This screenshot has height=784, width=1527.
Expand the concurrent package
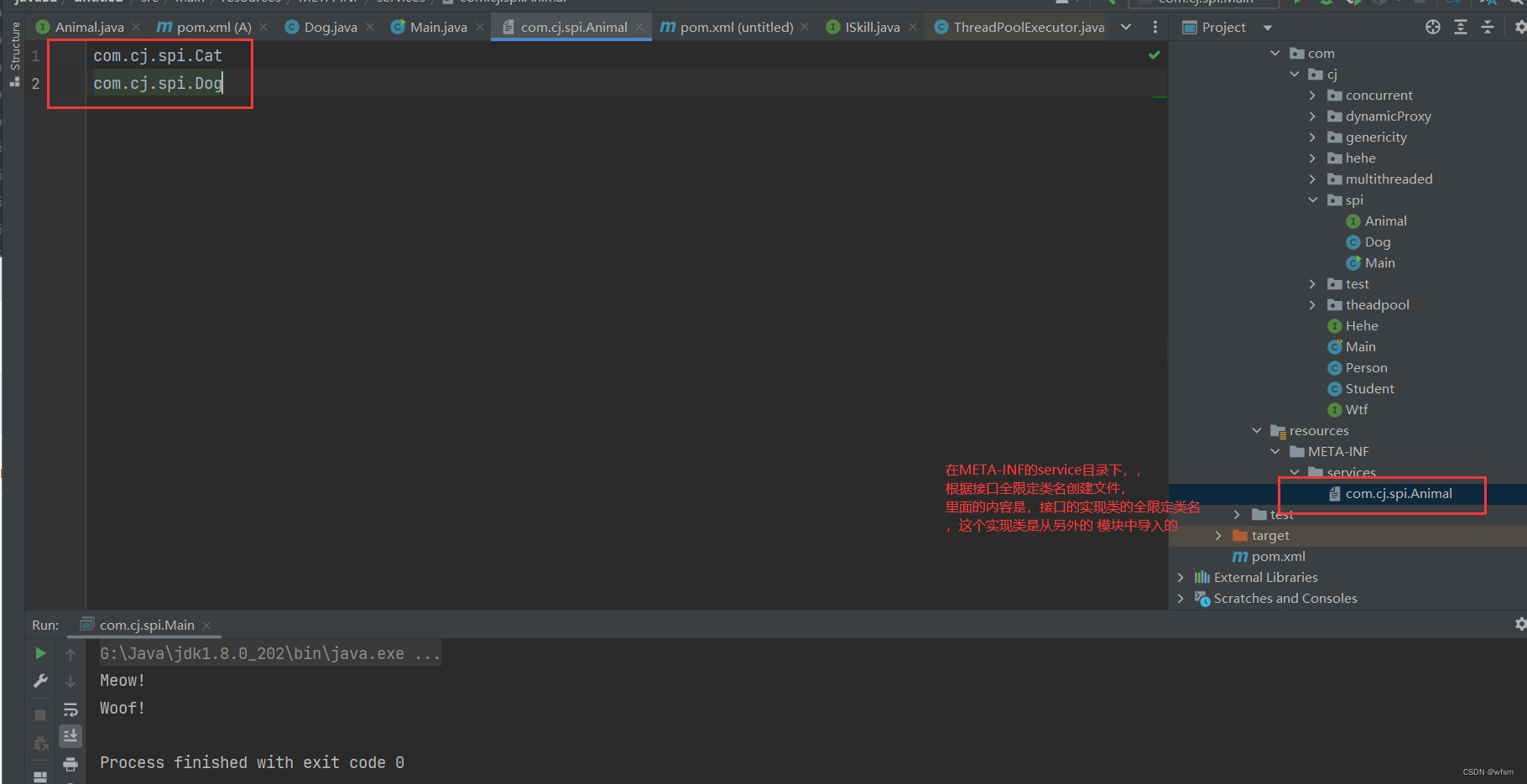click(x=1313, y=96)
